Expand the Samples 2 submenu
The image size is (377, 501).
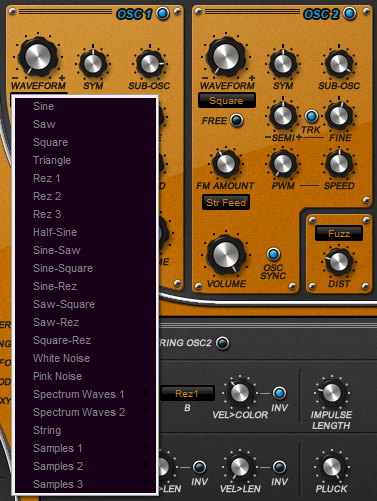pyautogui.click(x=86, y=466)
